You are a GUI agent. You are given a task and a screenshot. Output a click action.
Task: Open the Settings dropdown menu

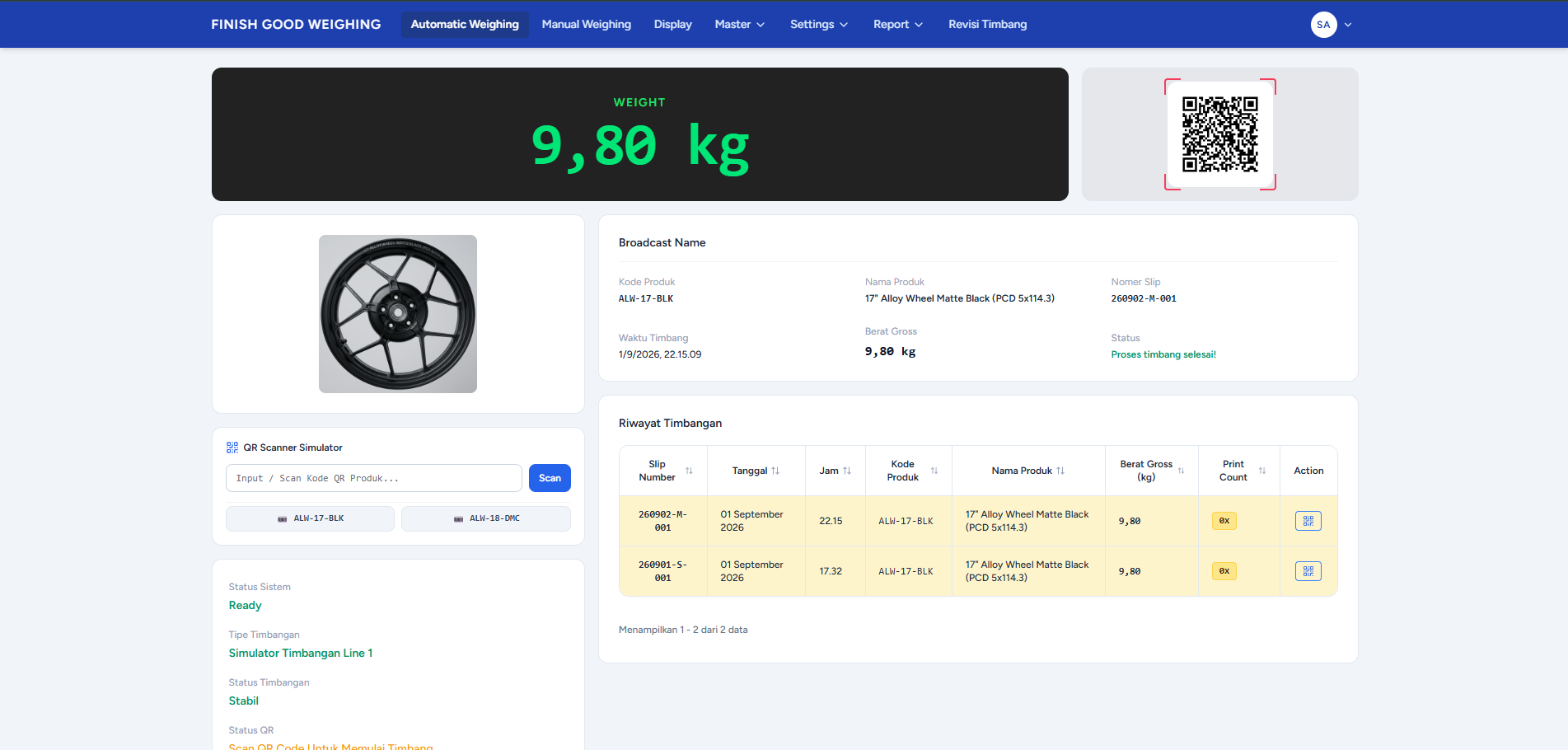(818, 24)
